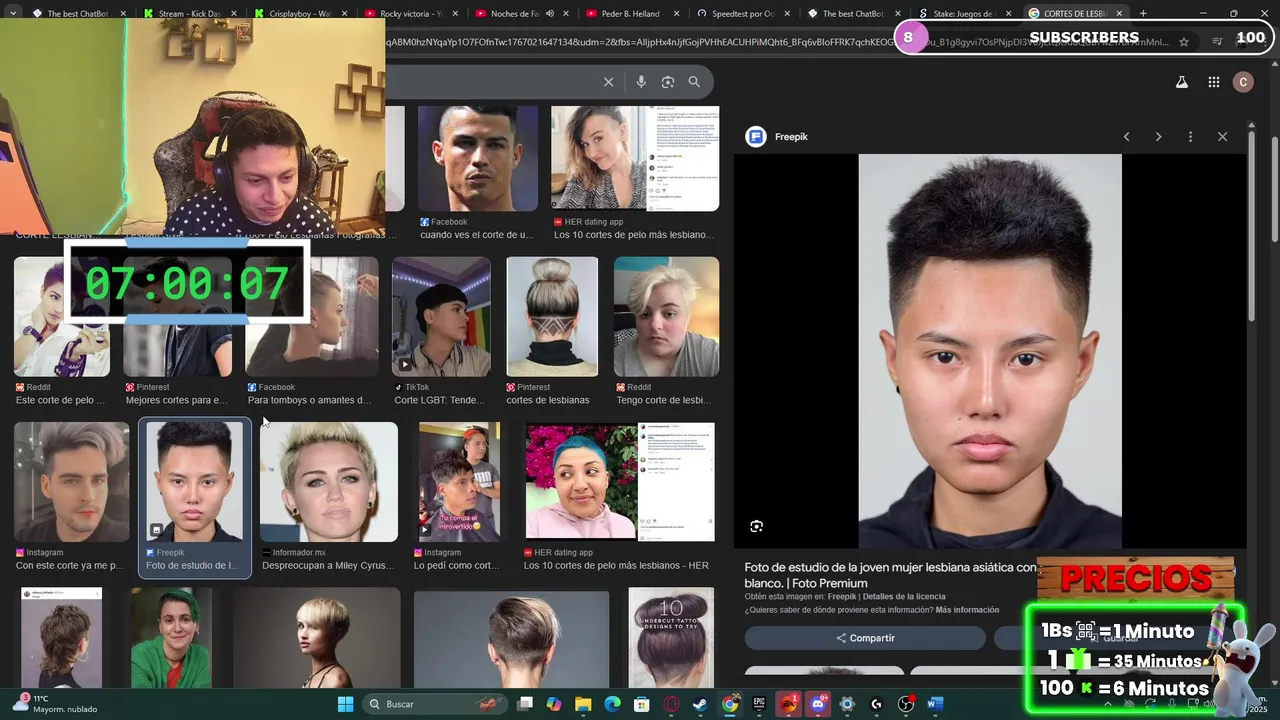Show the next image in the preview panel
This screenshot has width=1280, height=720.
click(x=1158, y=137)
